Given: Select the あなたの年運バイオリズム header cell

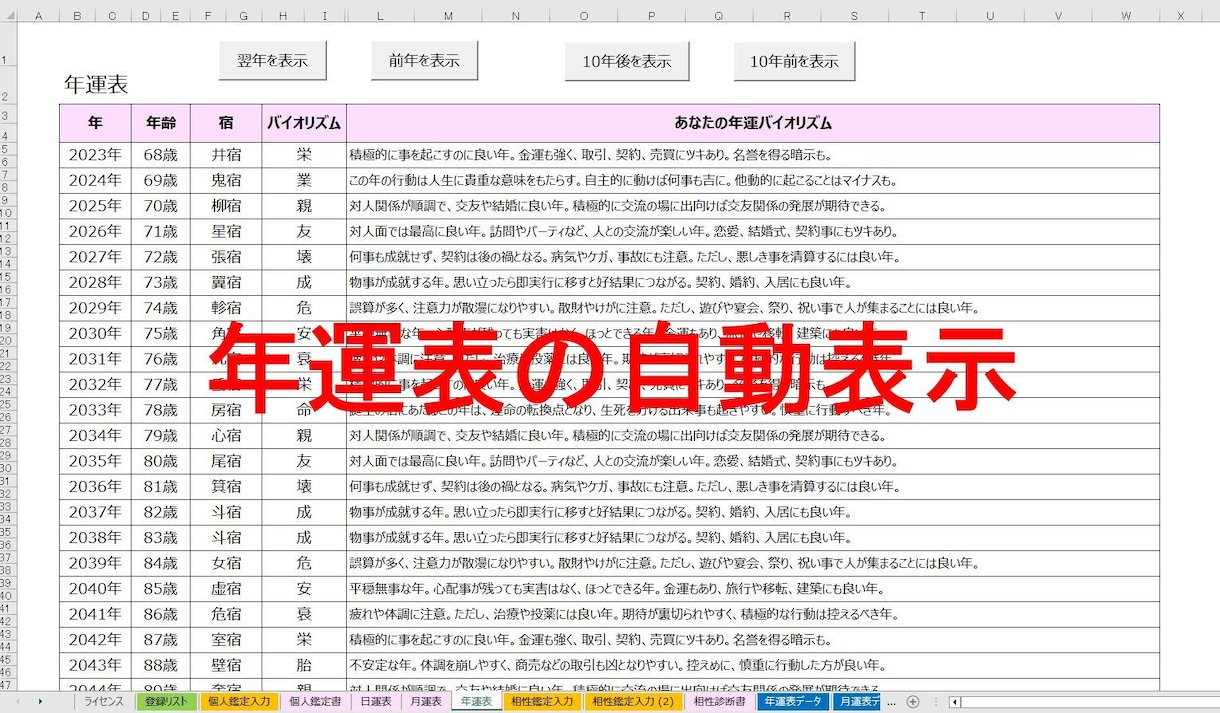Looking at the screenshot, I should coord(753,123).
